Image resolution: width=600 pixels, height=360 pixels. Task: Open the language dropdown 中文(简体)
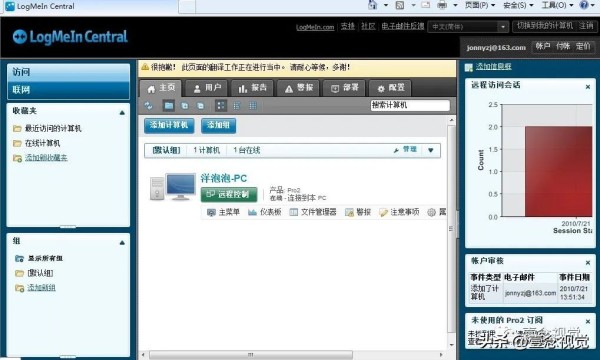pos(468,27)
